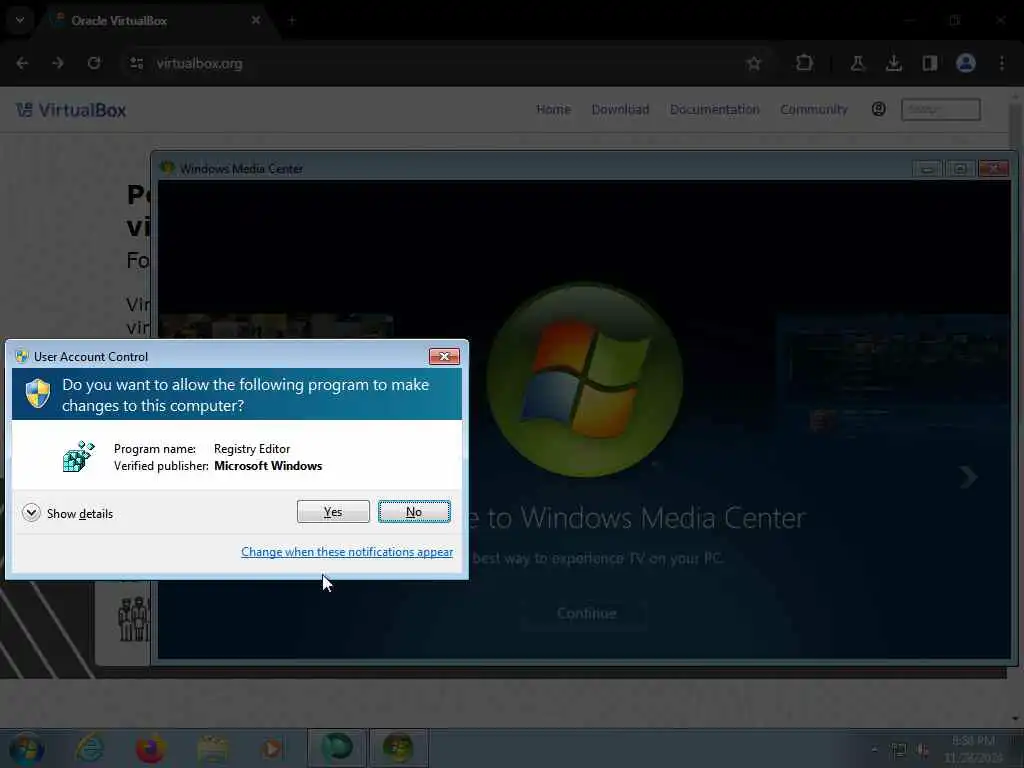Close the User Account Control dialog
This screenshot has width=1024, height=768.
tap(444, 357)
